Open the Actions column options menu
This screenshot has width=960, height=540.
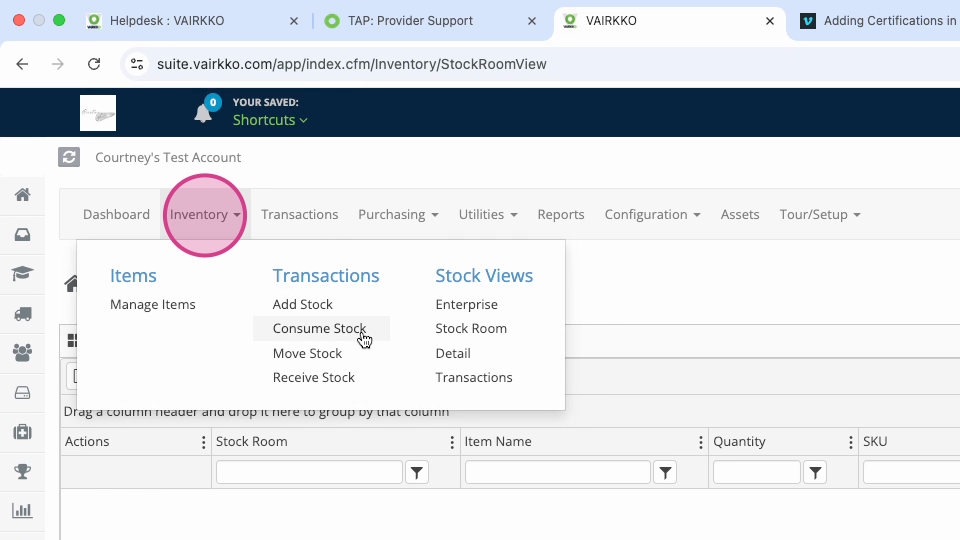coord(203,442)
